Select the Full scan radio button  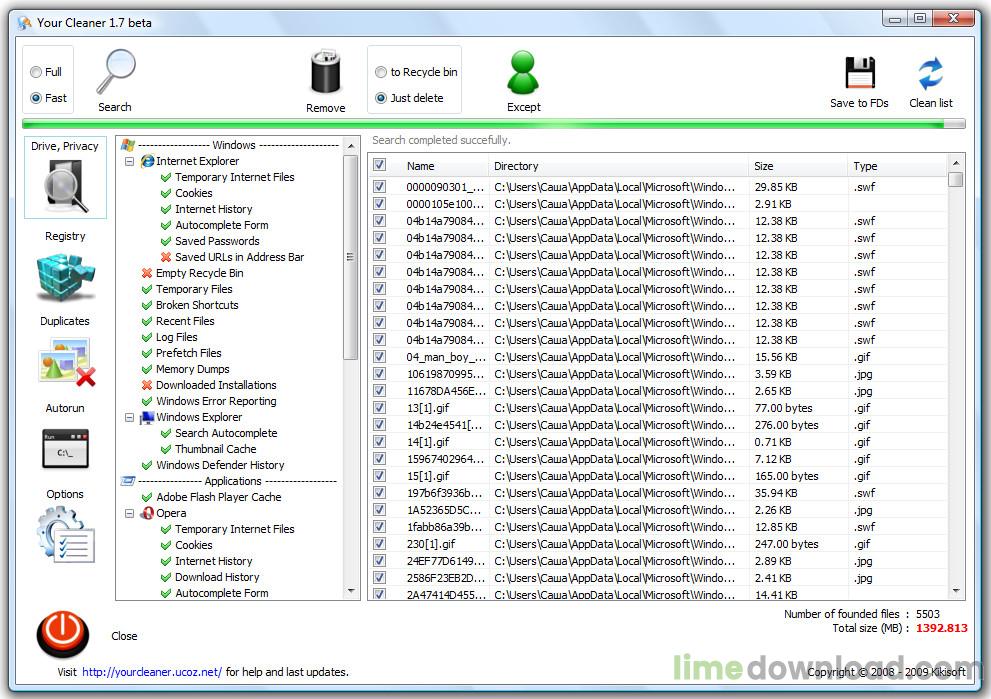coord(37,72)
